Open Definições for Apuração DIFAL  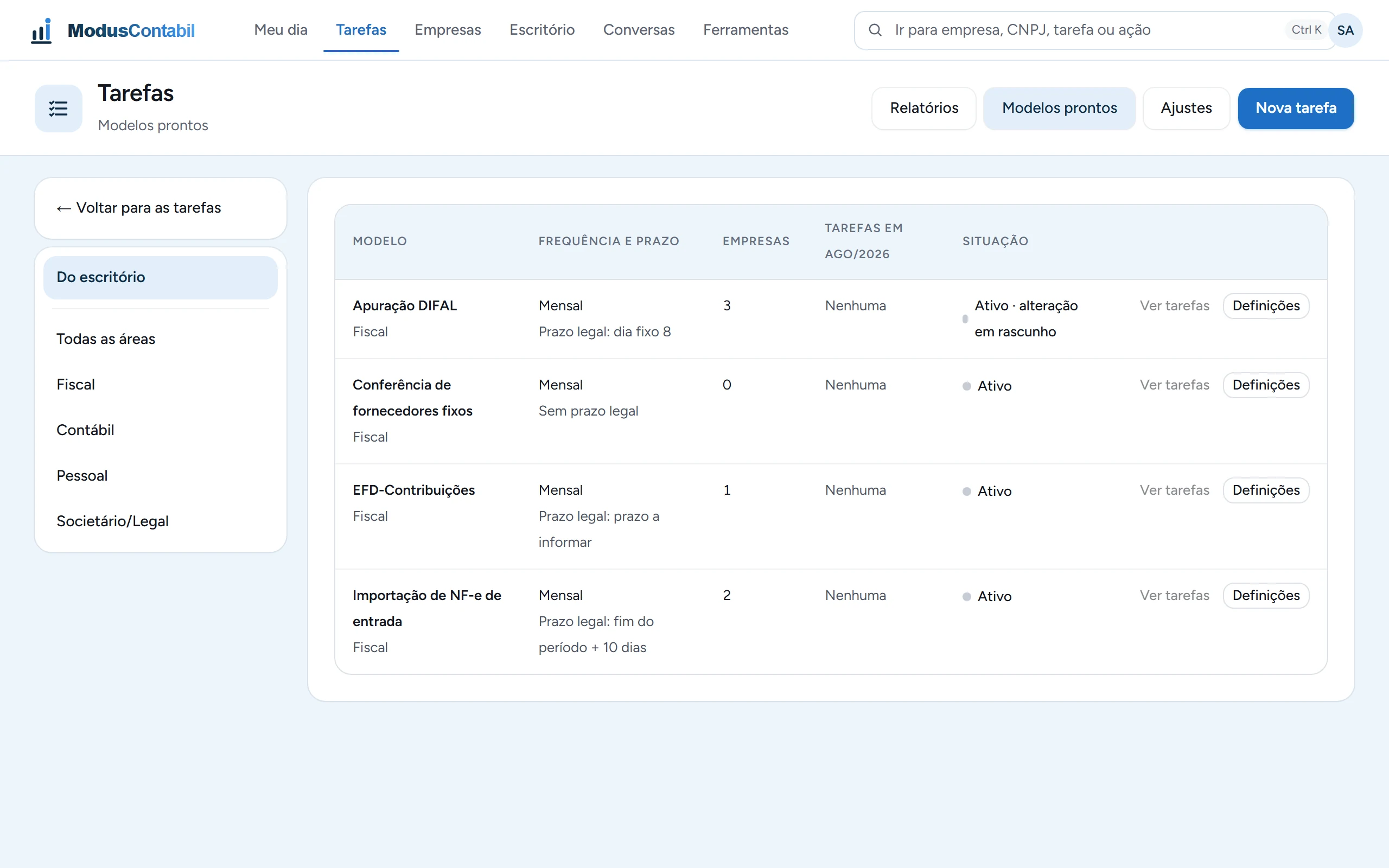(x=1266, y=306)
